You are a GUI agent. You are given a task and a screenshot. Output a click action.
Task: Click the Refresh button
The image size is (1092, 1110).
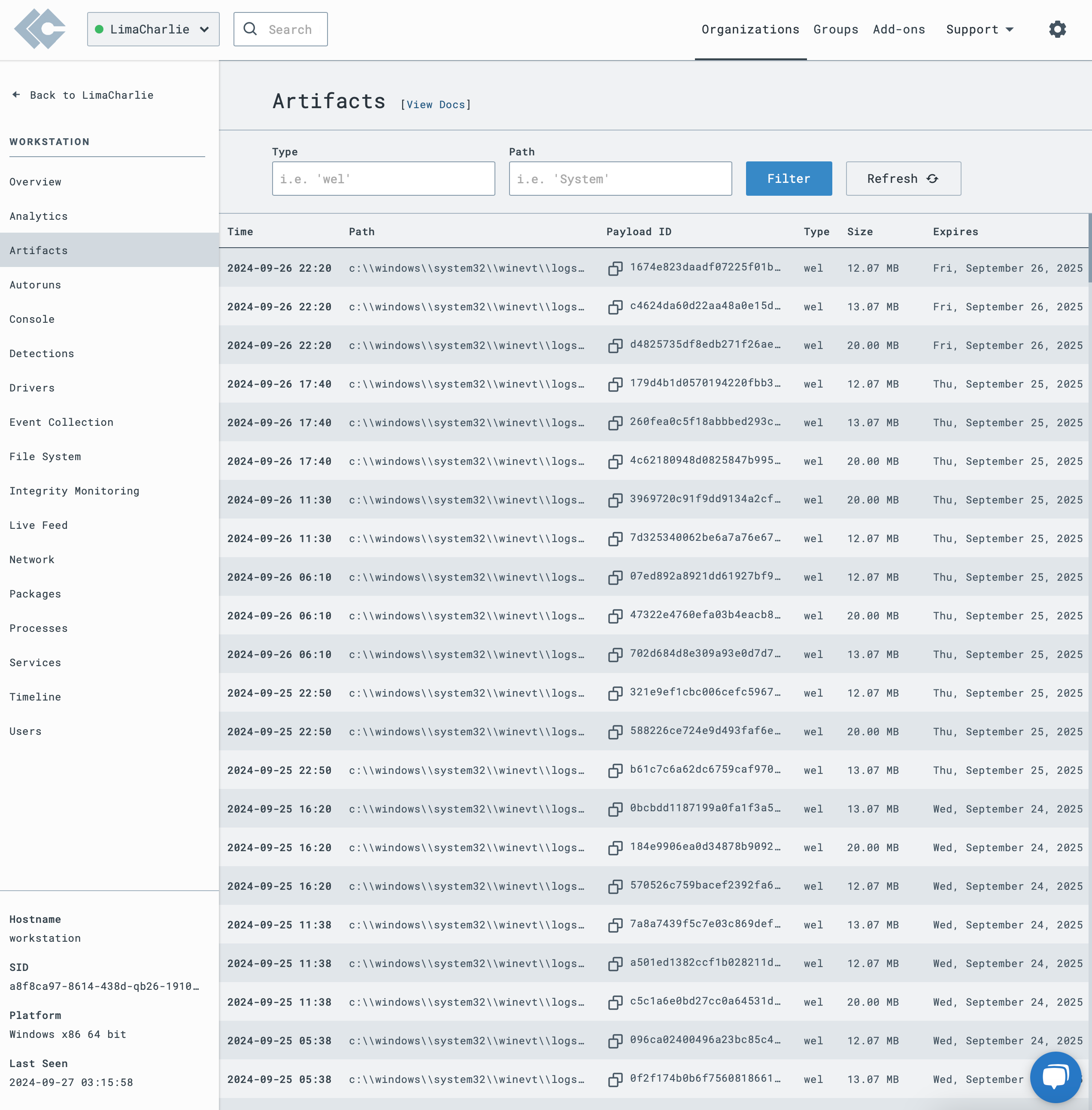(x=903, y=179)
